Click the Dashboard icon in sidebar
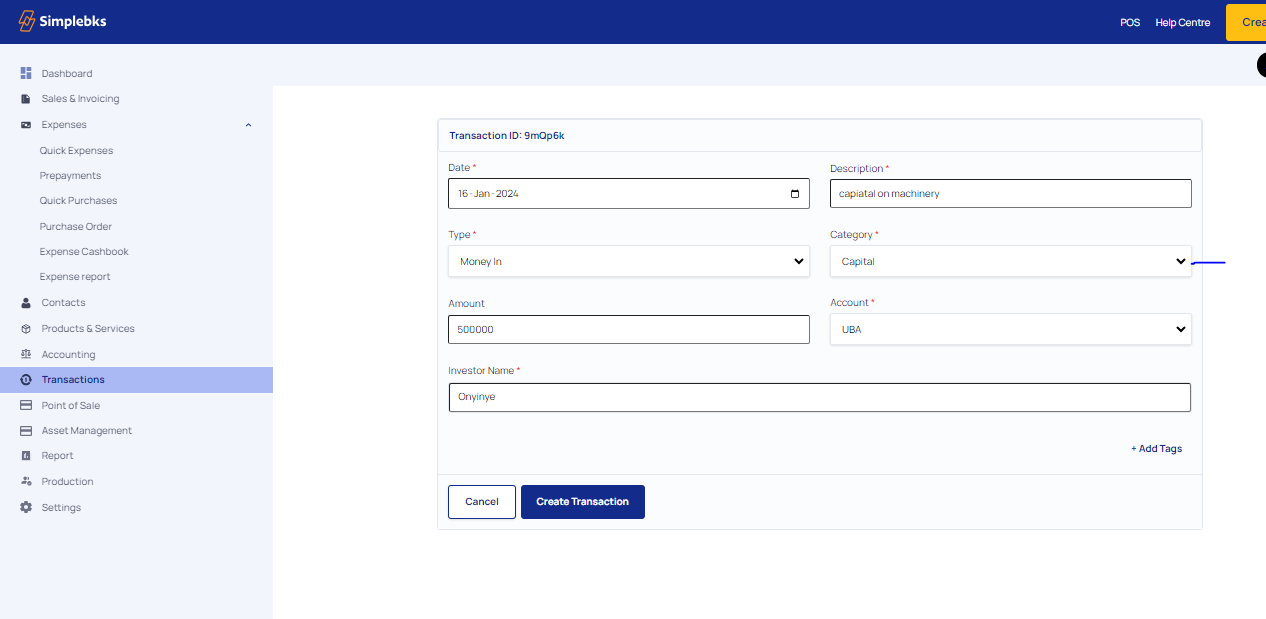The image size is (1266, 619). tap(26, 73)
